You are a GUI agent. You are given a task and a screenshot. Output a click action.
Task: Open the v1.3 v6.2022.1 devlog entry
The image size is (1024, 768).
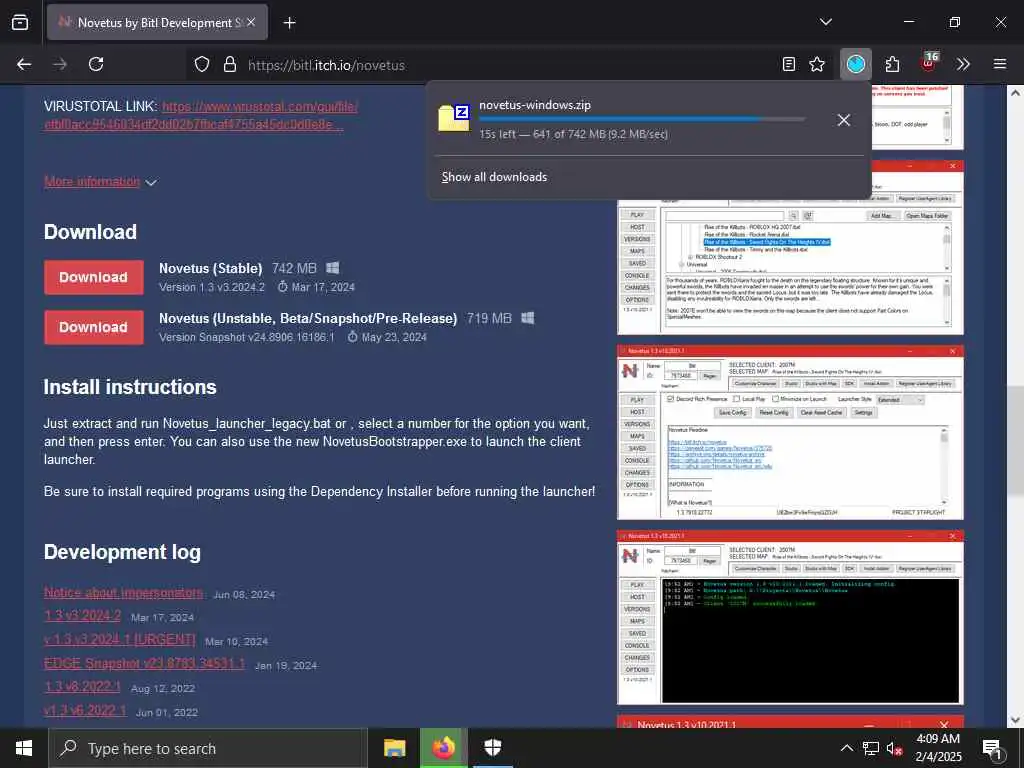85,711
